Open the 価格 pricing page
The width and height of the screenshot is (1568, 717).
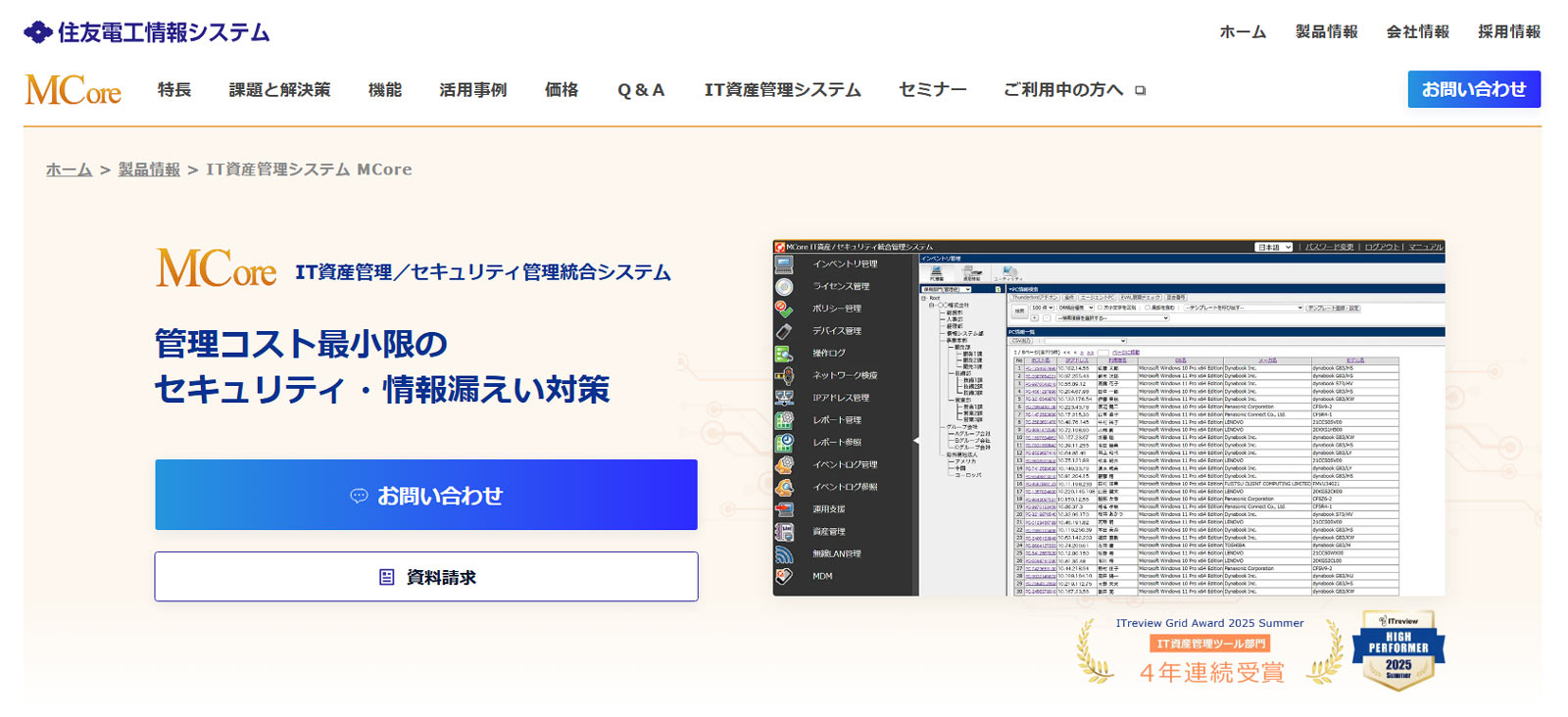point(562,90)
